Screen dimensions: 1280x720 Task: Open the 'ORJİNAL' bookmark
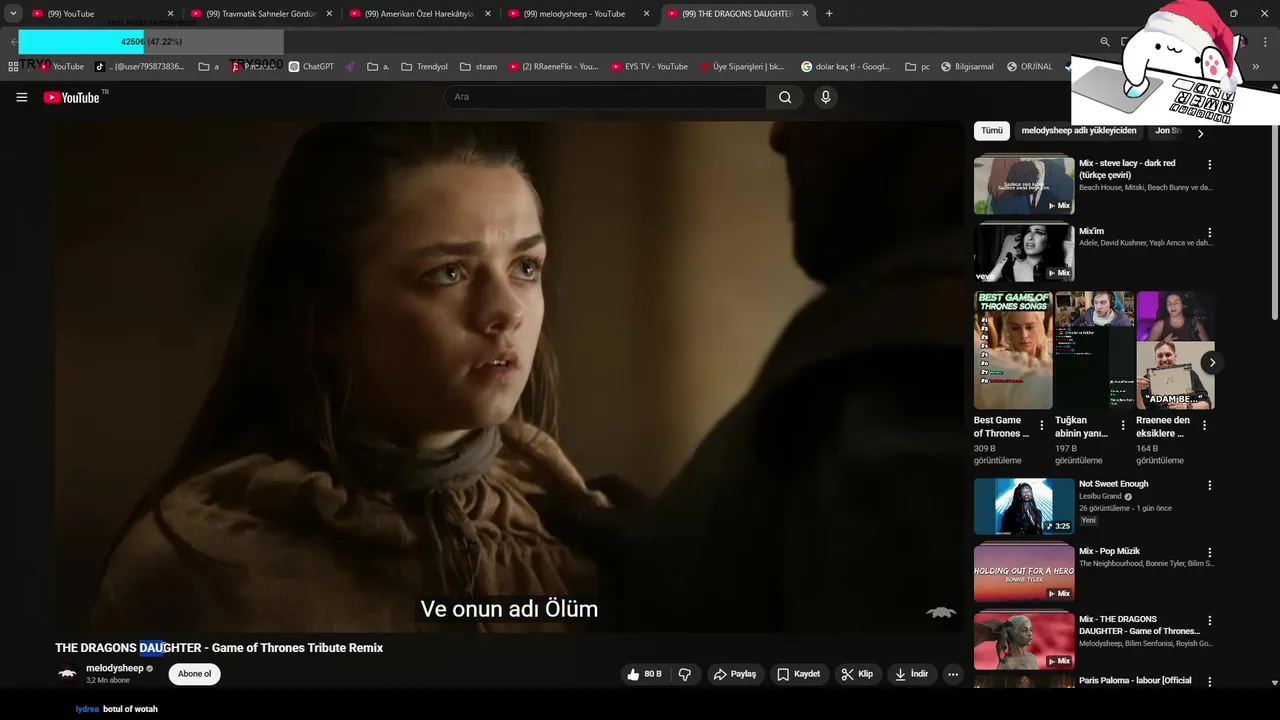[x=1029, y=67]
